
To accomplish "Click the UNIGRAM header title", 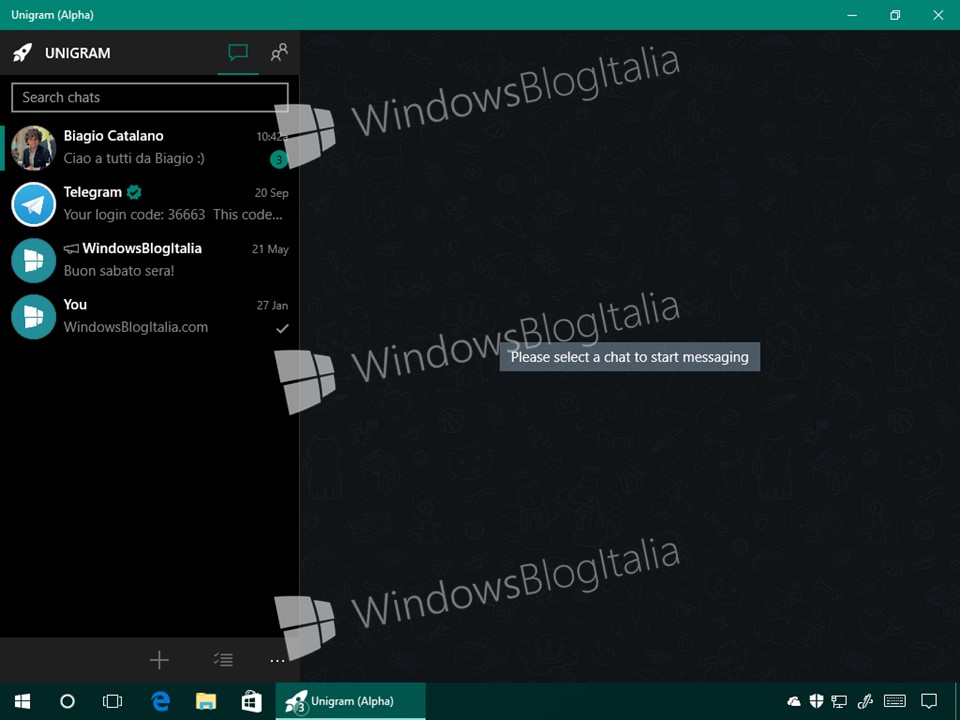I will [x=78, y=53].
